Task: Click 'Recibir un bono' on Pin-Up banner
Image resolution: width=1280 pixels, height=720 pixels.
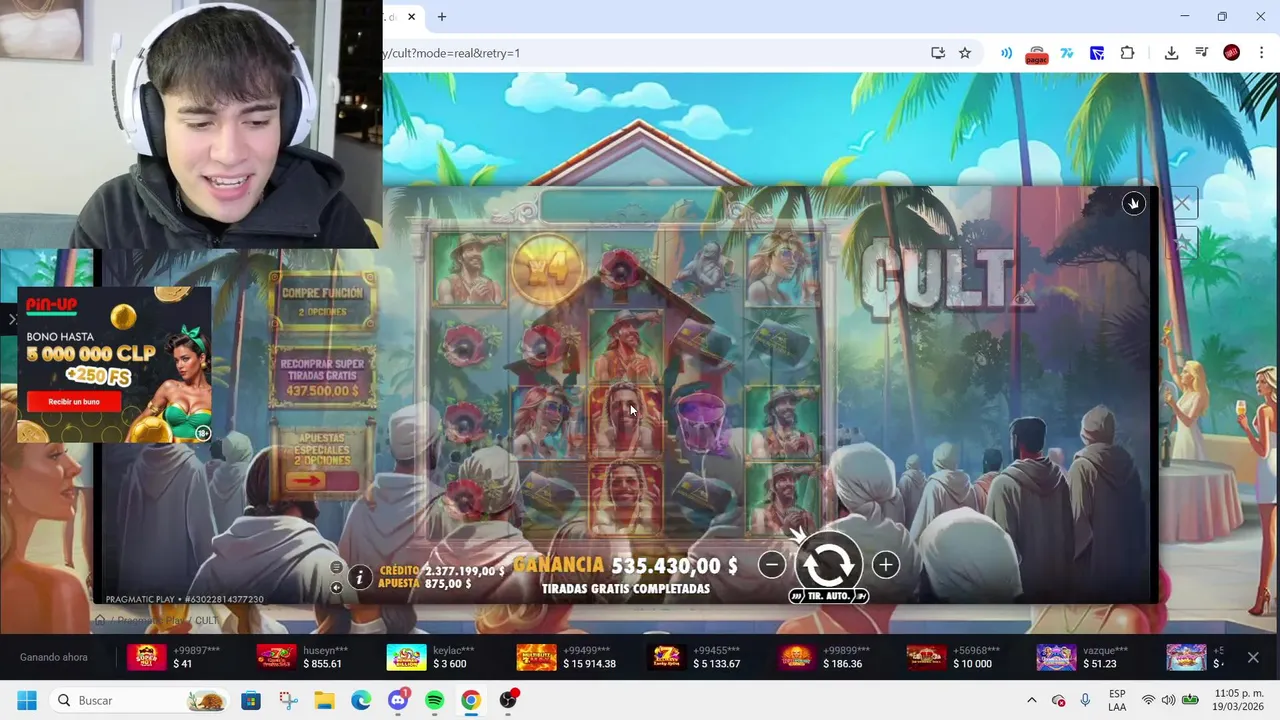Action: tap(74, 401)
